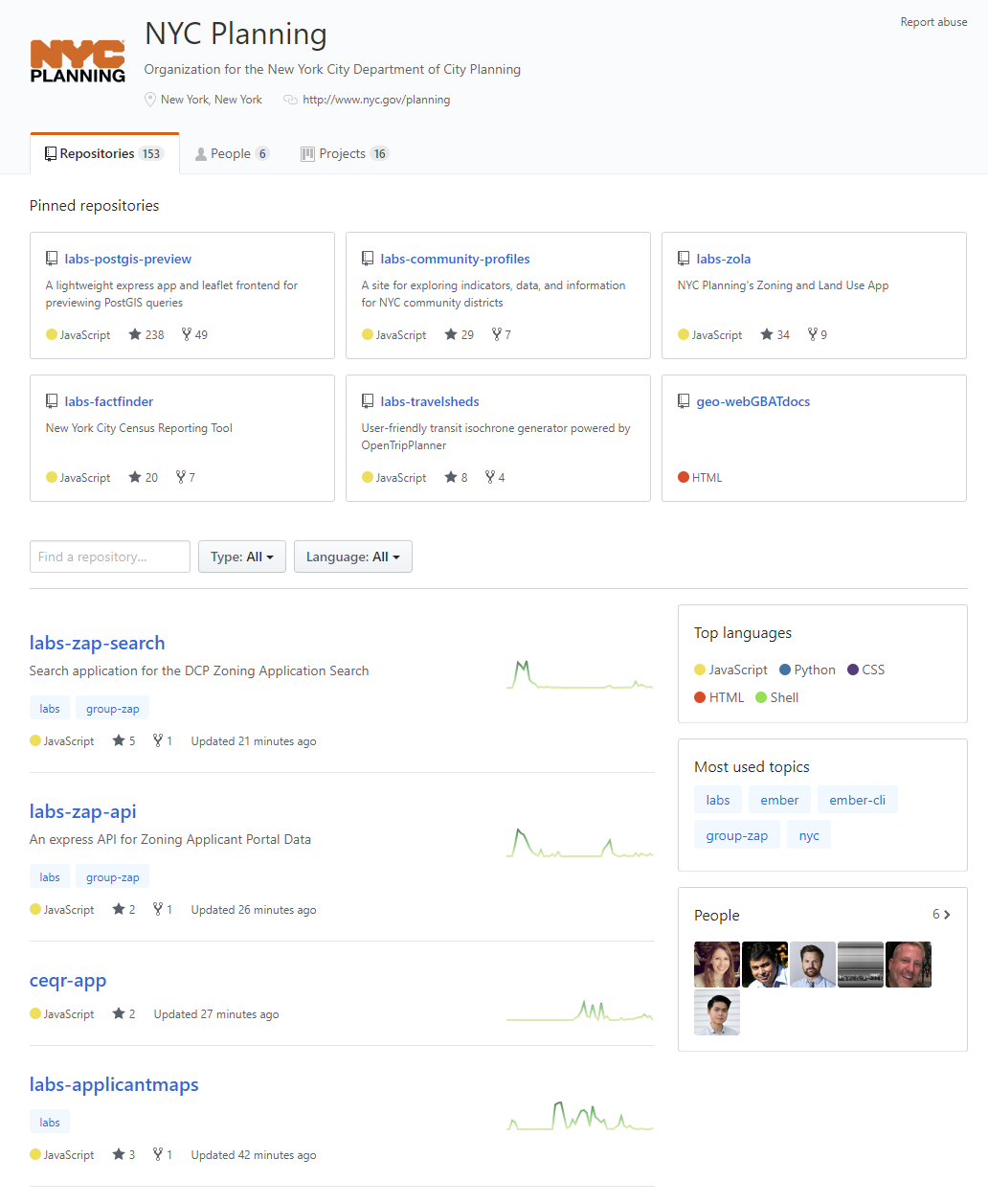
Task: Open the Language: All filter dropdown
Action: [353, 557]
